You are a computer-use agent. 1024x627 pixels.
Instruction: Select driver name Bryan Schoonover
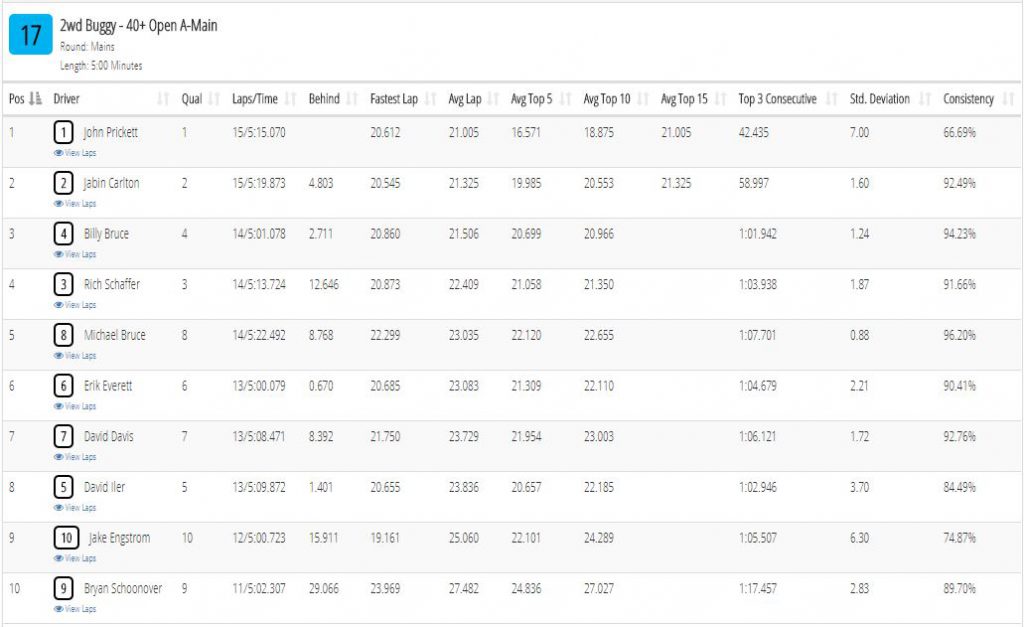pyautogui.click(x=123, y=589)
